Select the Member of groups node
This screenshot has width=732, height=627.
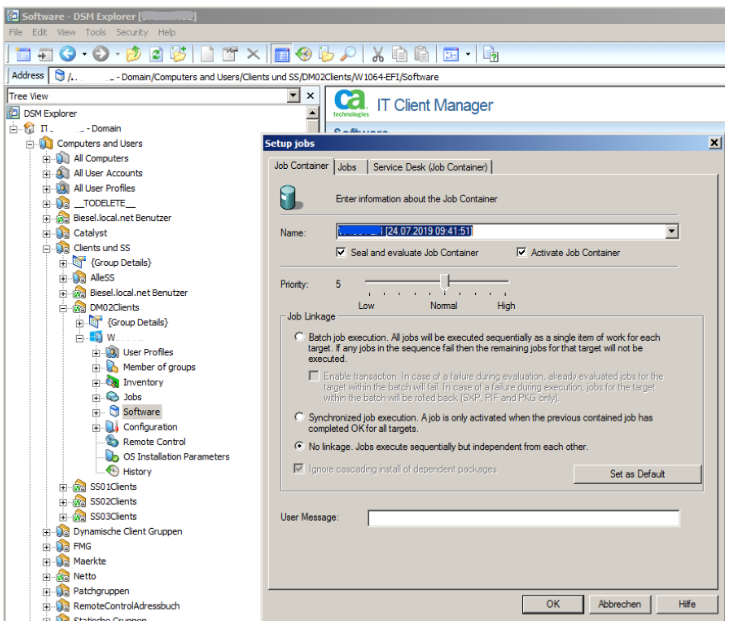pos(159,367)
